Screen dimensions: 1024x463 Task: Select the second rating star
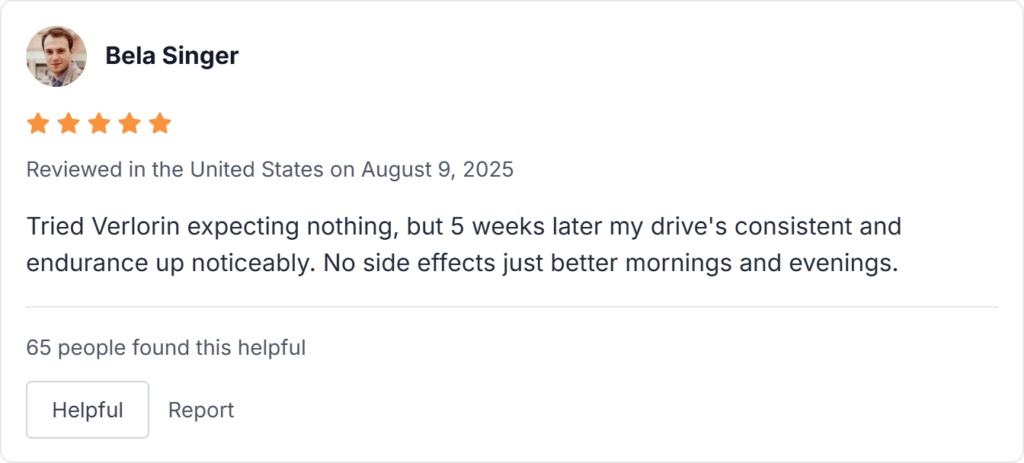pyautogui.click(x=69, y=124)
